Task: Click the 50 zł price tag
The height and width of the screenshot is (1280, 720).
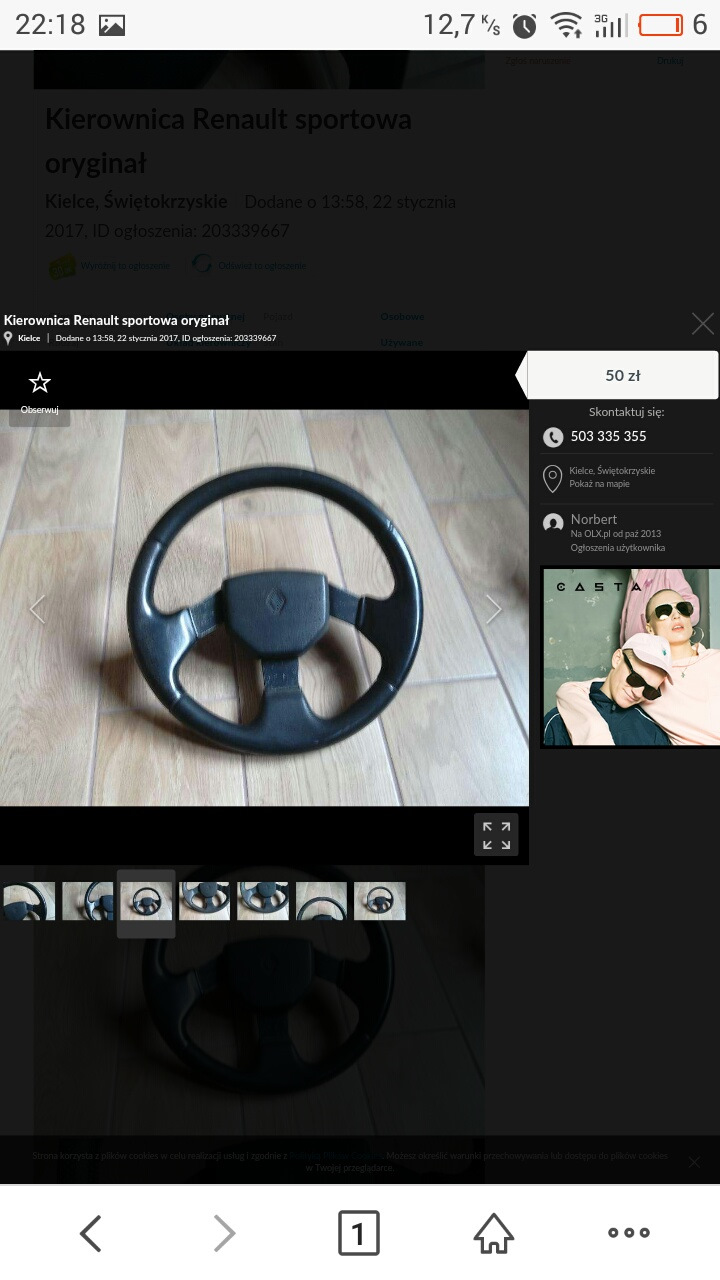Action: point(622,376)
